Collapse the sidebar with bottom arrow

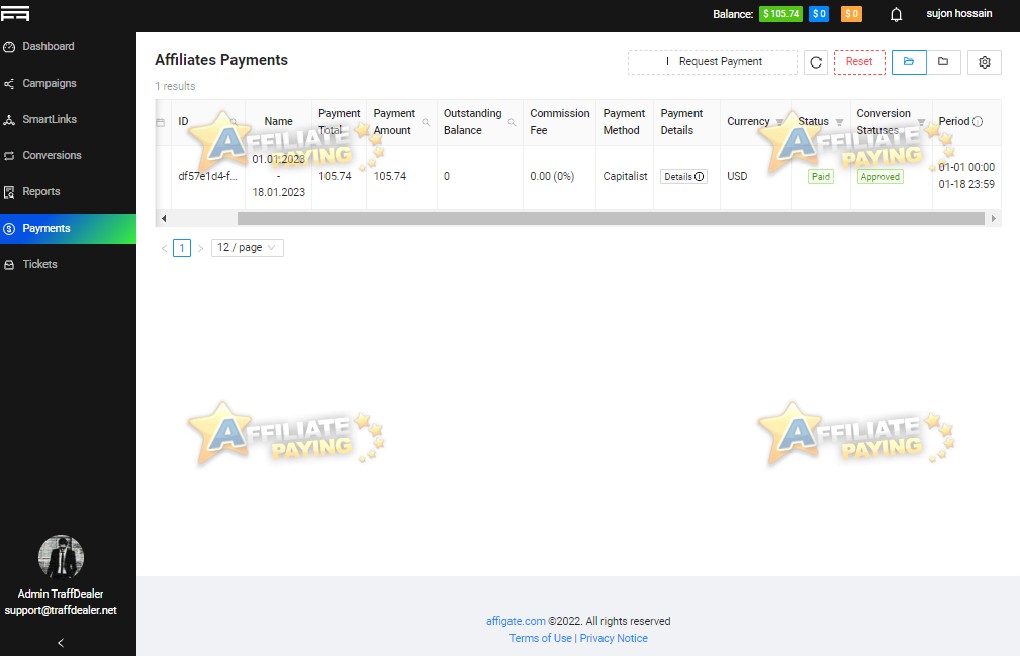click(x=61, y=643)
